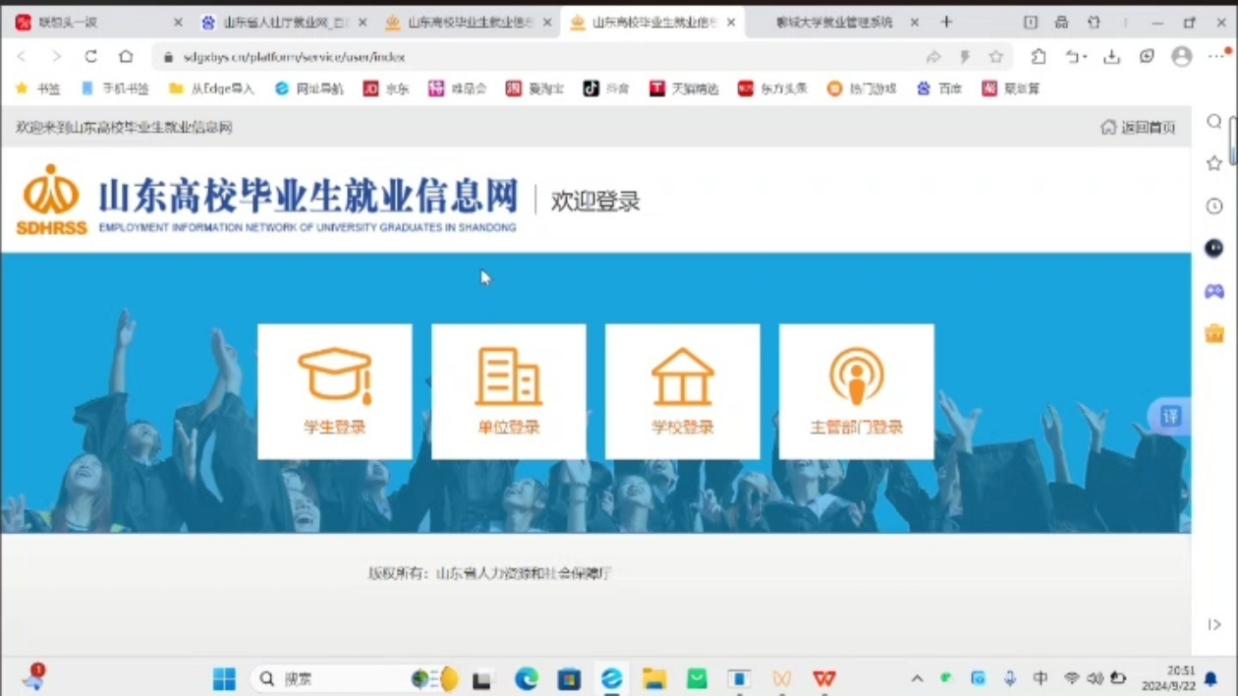Screen dimensions: 1238x696
Task: Go to browser home page icon
Action: [125, 57]
